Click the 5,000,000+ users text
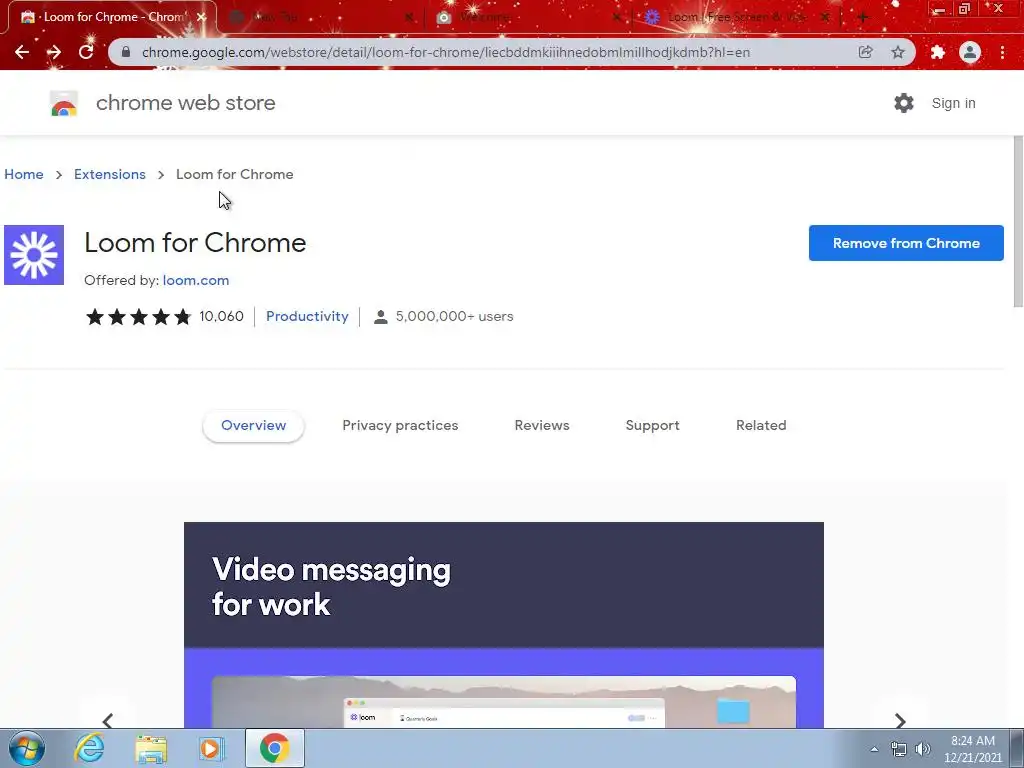This screenshot has height=768, width=1024. tap(455, 317)
